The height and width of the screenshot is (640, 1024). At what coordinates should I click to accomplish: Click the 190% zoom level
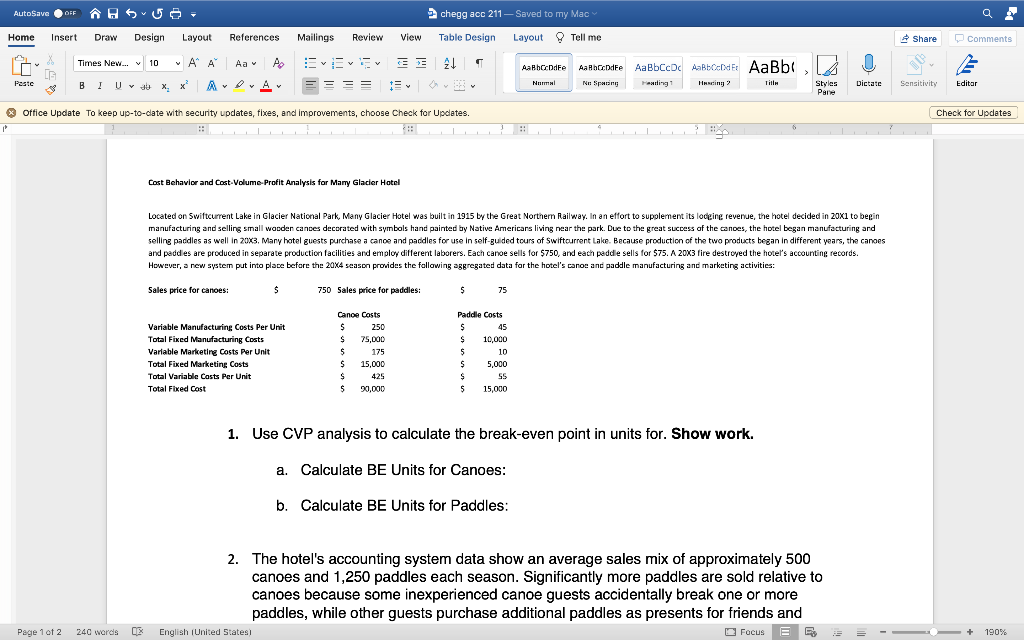tap(995, 632)
